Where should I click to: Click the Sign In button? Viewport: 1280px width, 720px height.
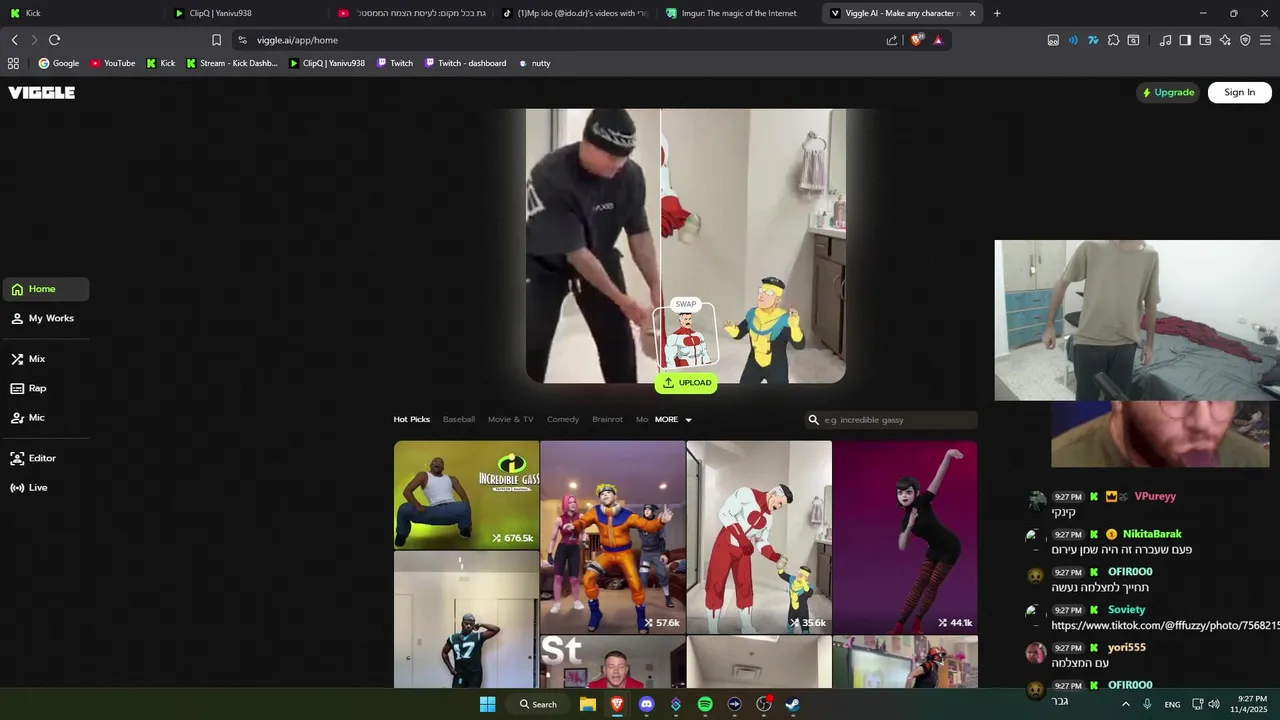point(1239,92)
